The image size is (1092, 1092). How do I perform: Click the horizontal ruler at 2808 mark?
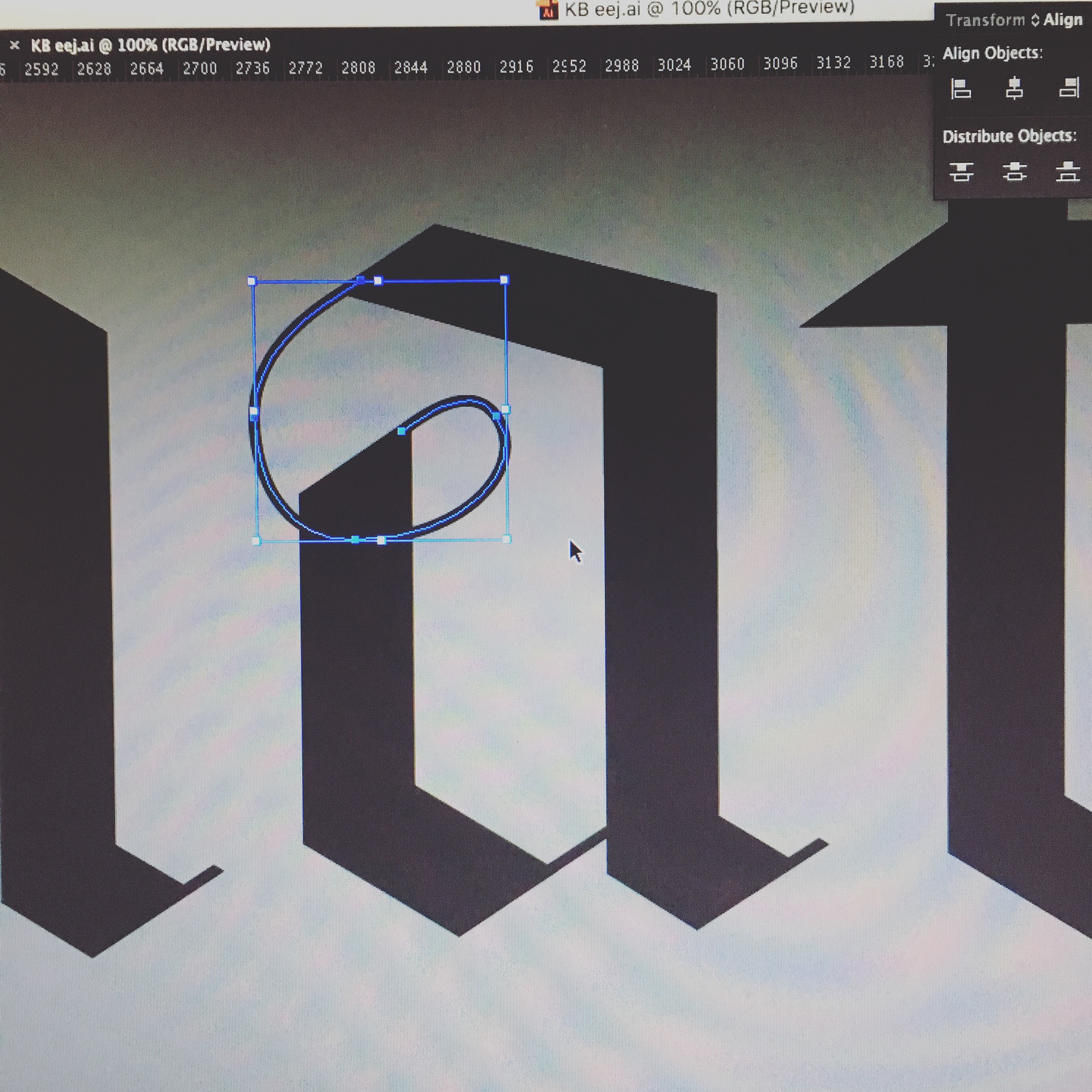coord(358,68)
